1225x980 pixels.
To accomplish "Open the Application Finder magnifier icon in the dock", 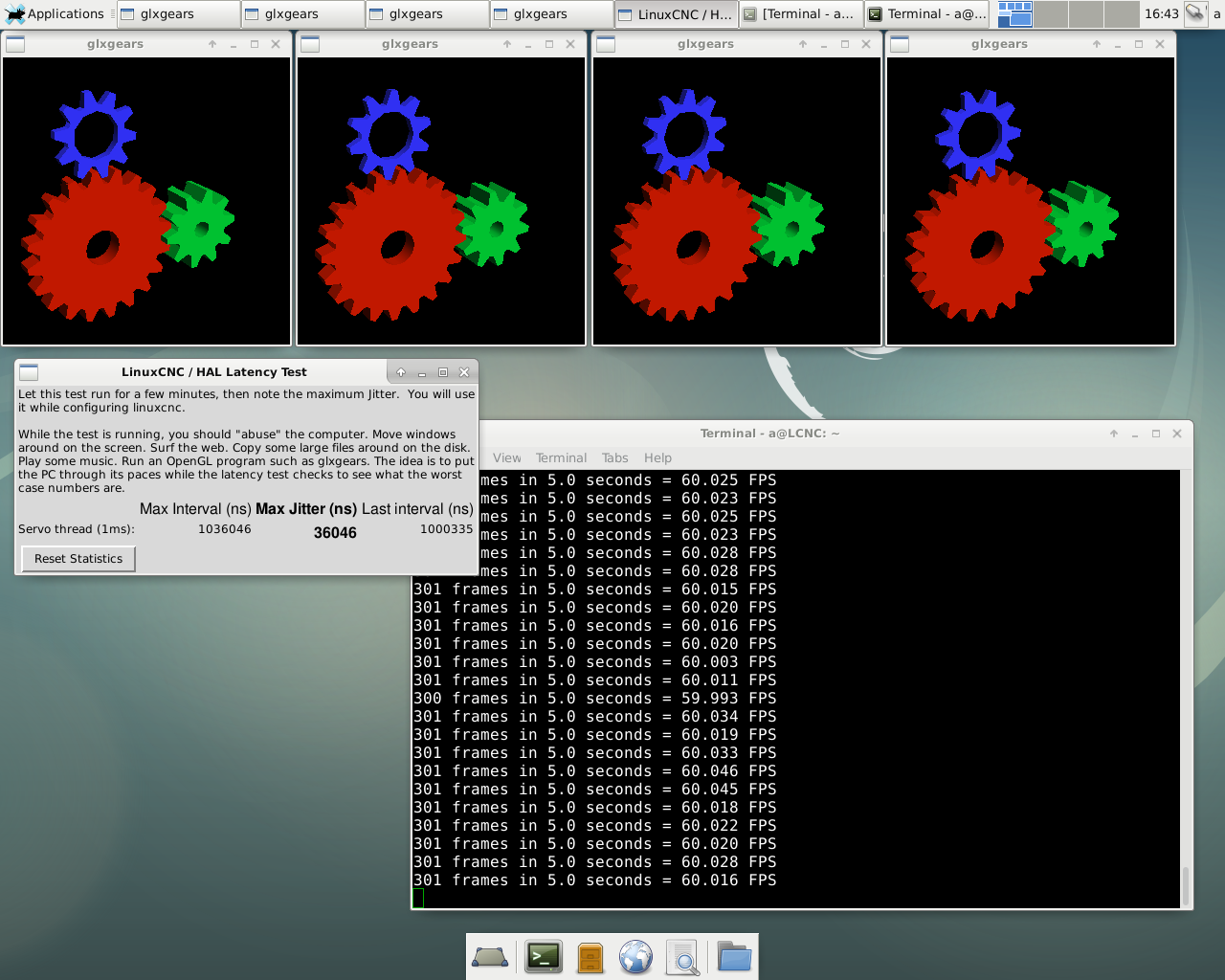I will point(682,957).
